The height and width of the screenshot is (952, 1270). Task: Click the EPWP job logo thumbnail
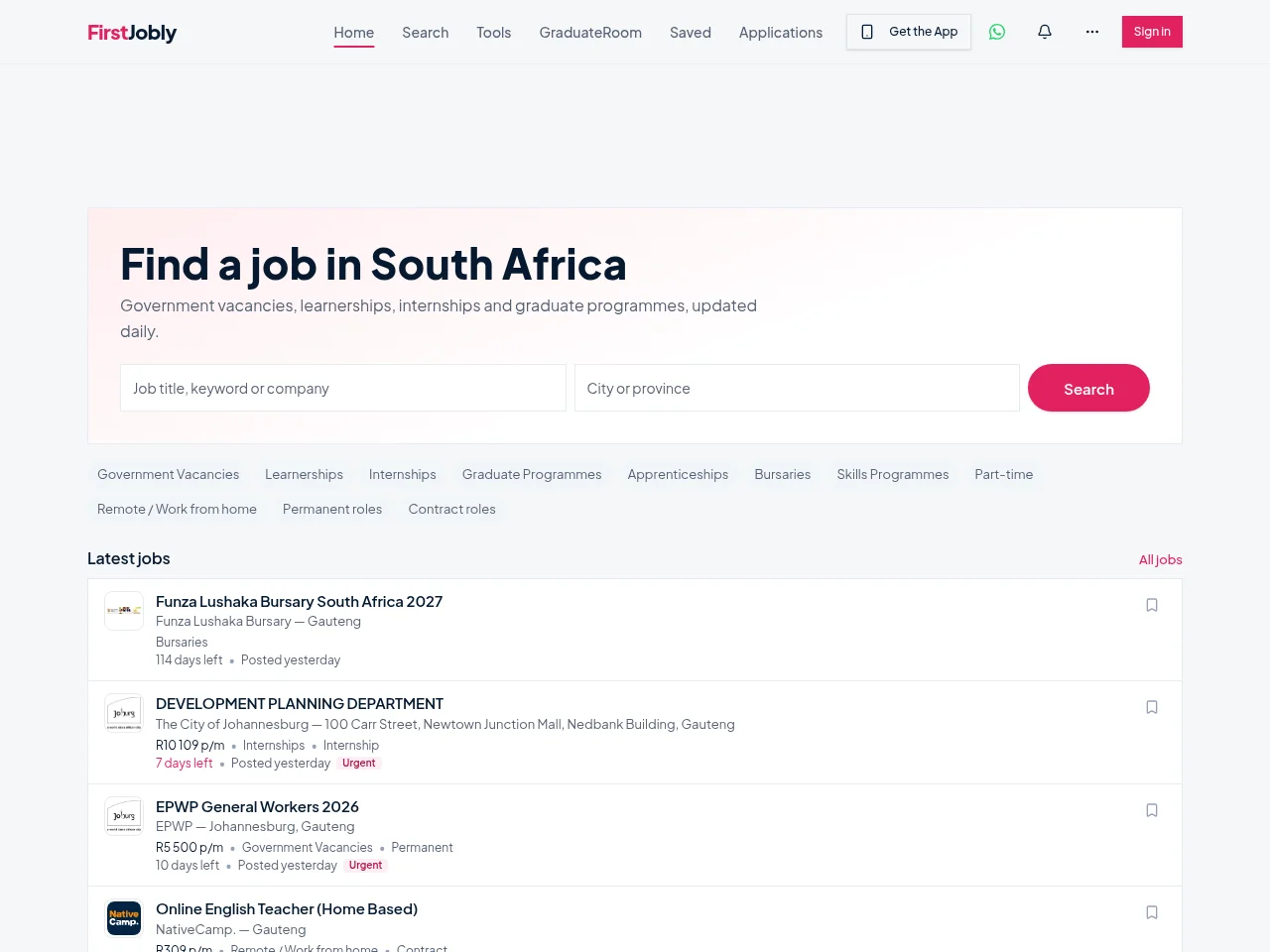[124, 816]
